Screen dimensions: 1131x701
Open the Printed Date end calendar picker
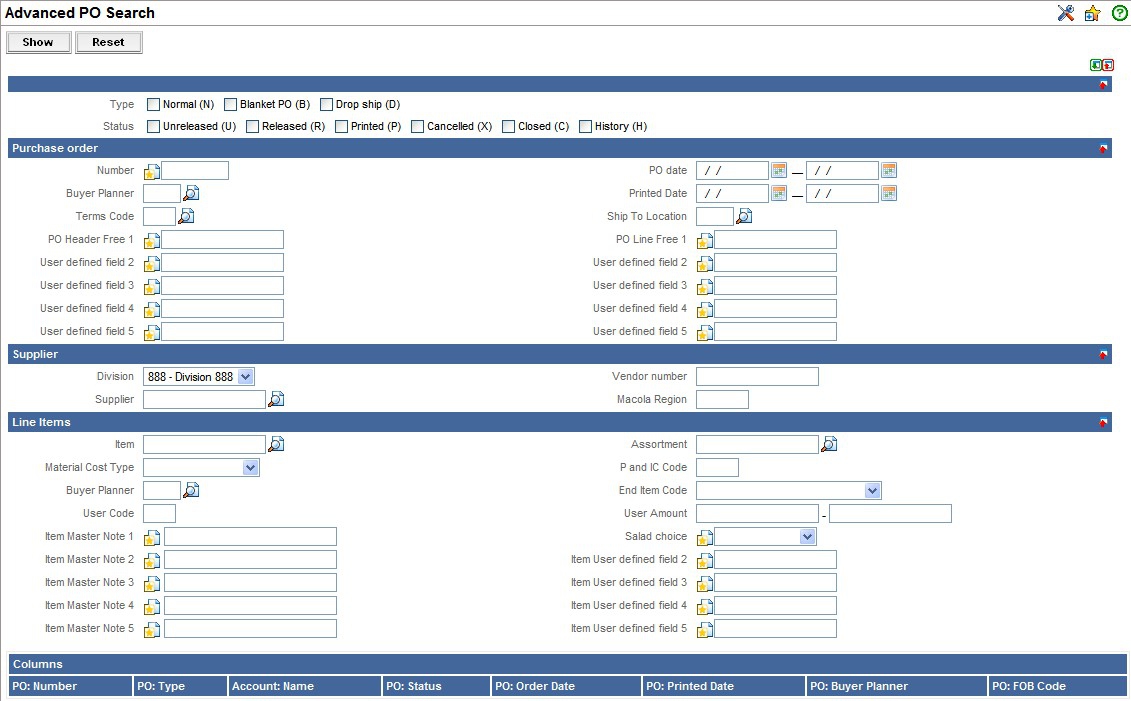[x=889, y=194]
